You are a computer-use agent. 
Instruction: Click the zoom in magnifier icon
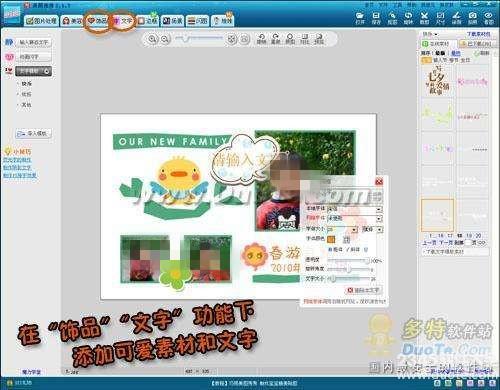[x=152, y=39]
